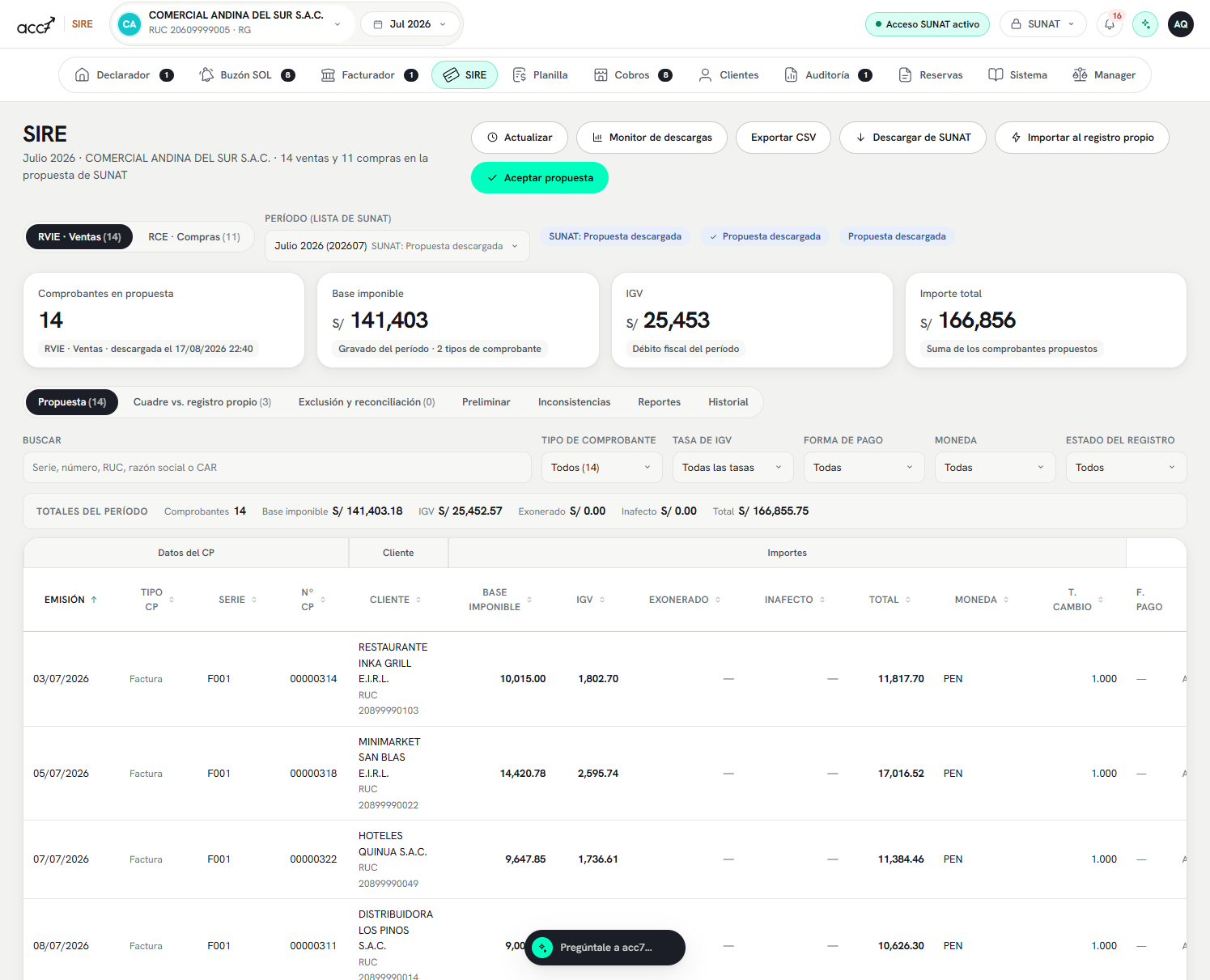Click the acc7 logo
This screenshot has height=980, width=1210.
pos(36,25)
